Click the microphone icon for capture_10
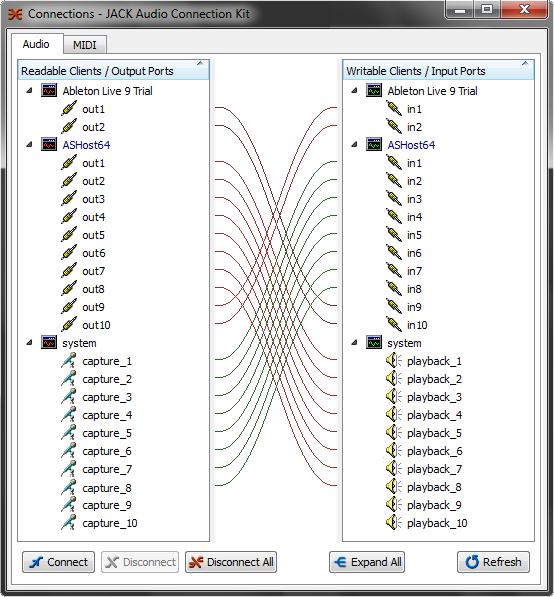This screenshot has width=554, height=597. [x=69, y=523]
